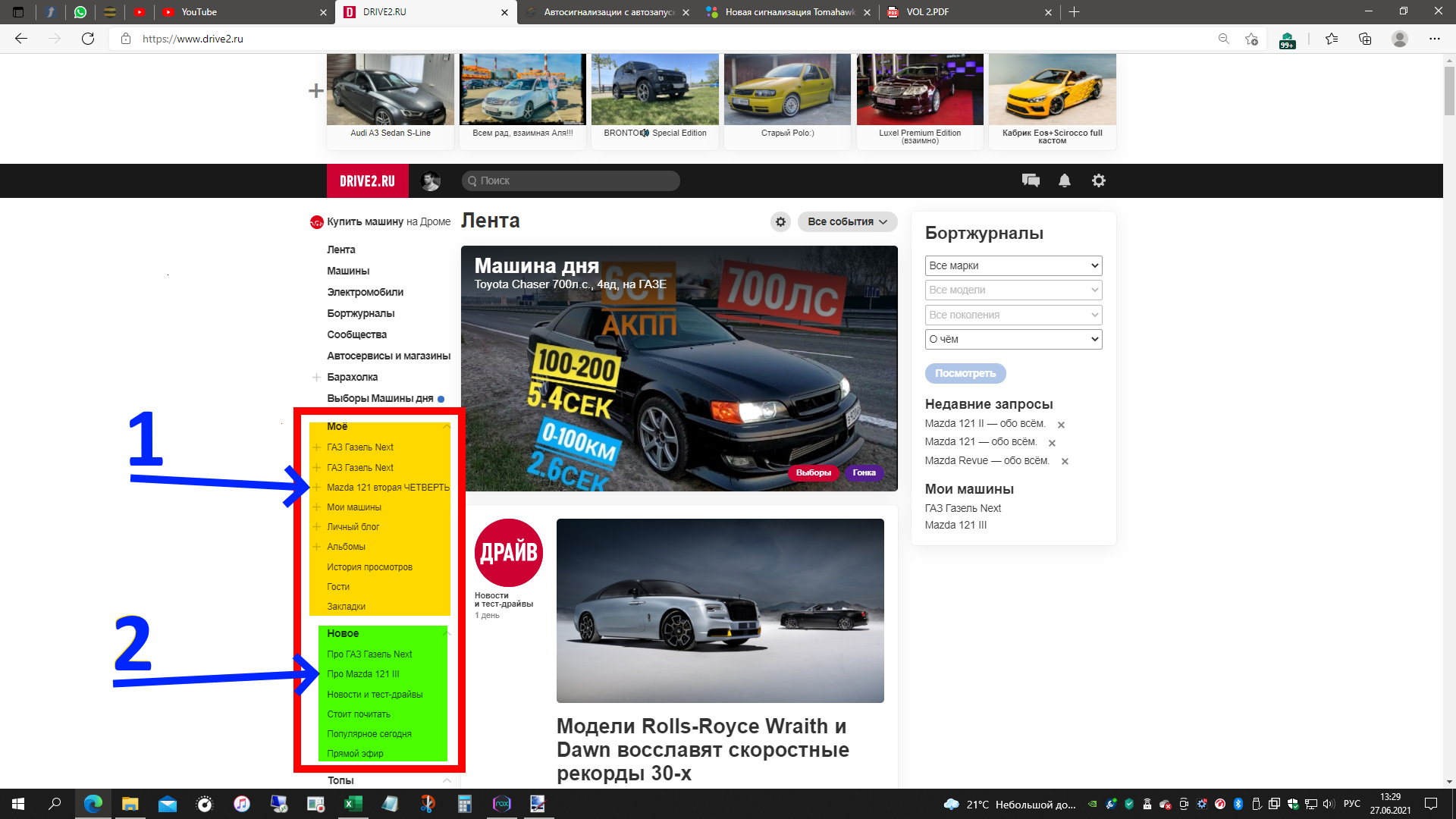Click 'Mazda 121 вторая ЧЕТВЕРТЬ' in Моё section

387,487
